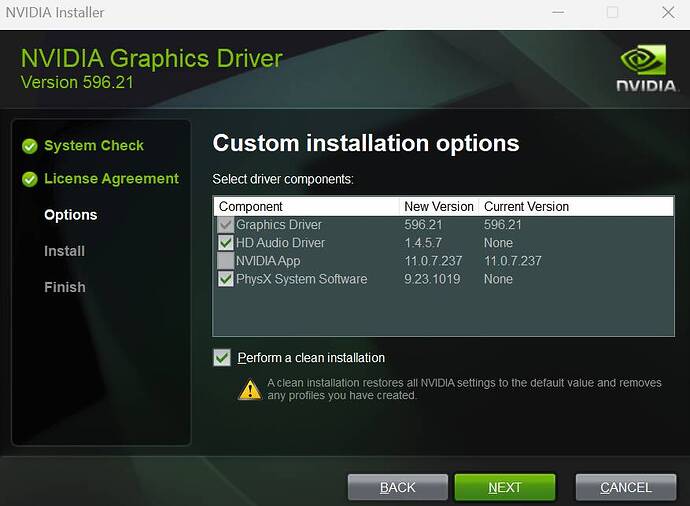Viewport: 690px width, 506px height.
Task: Click the 9.23.1019 new version value
Action: [x=432, y=279]
